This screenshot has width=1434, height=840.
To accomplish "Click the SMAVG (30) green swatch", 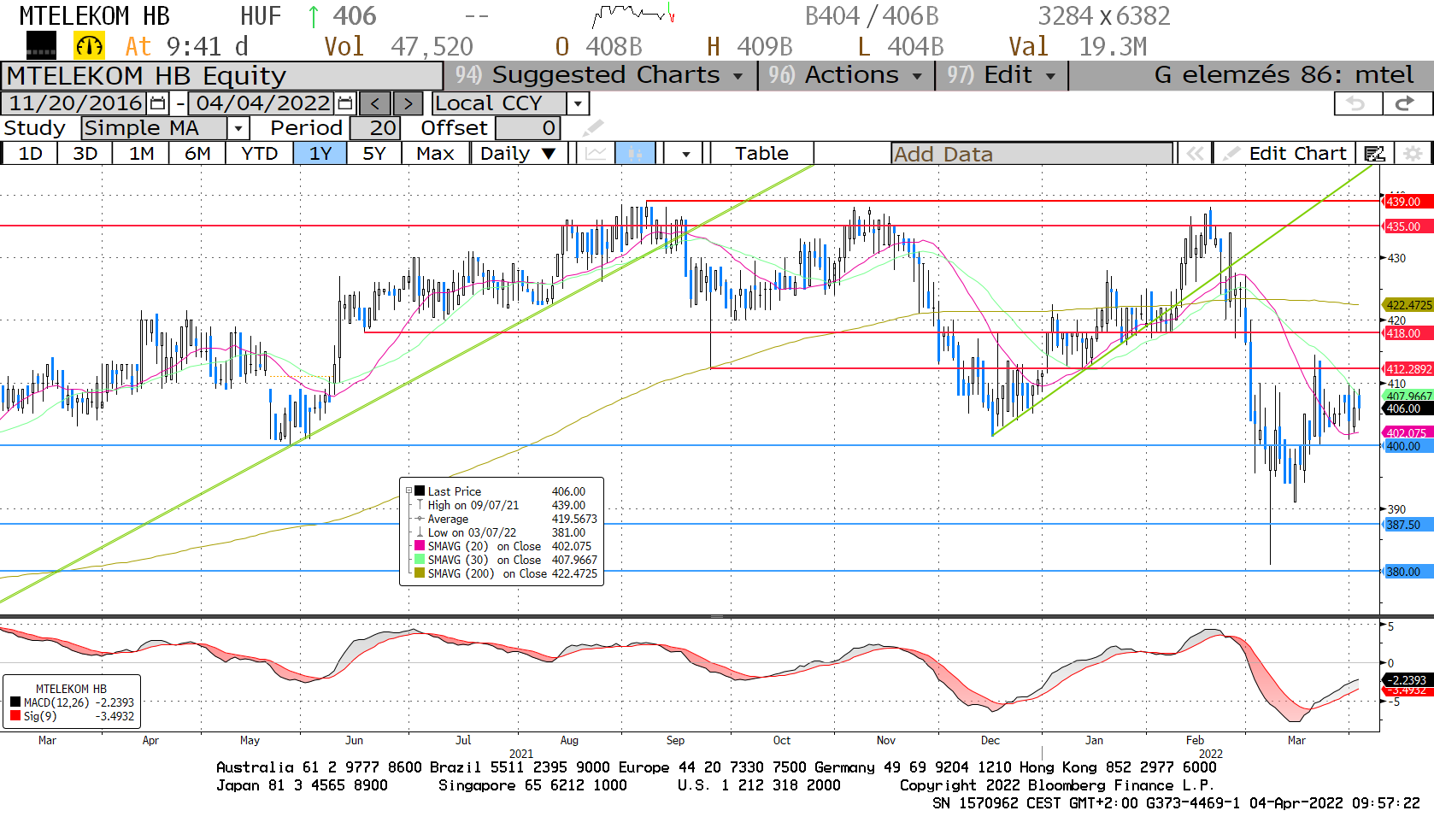I will [420, 560].
